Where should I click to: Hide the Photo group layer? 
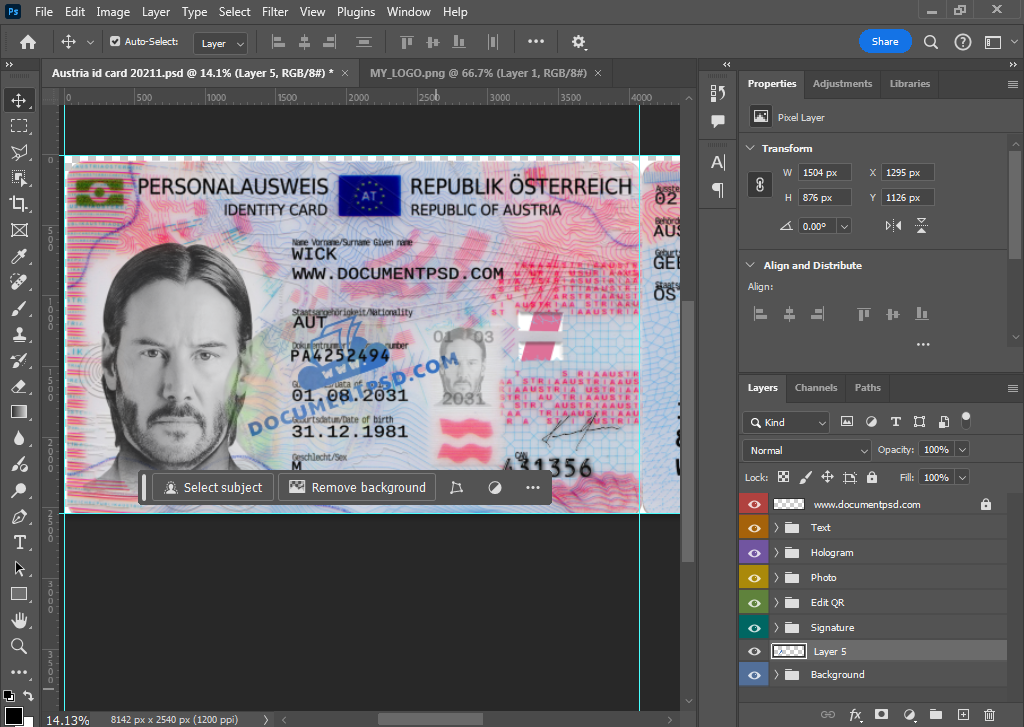754,577
